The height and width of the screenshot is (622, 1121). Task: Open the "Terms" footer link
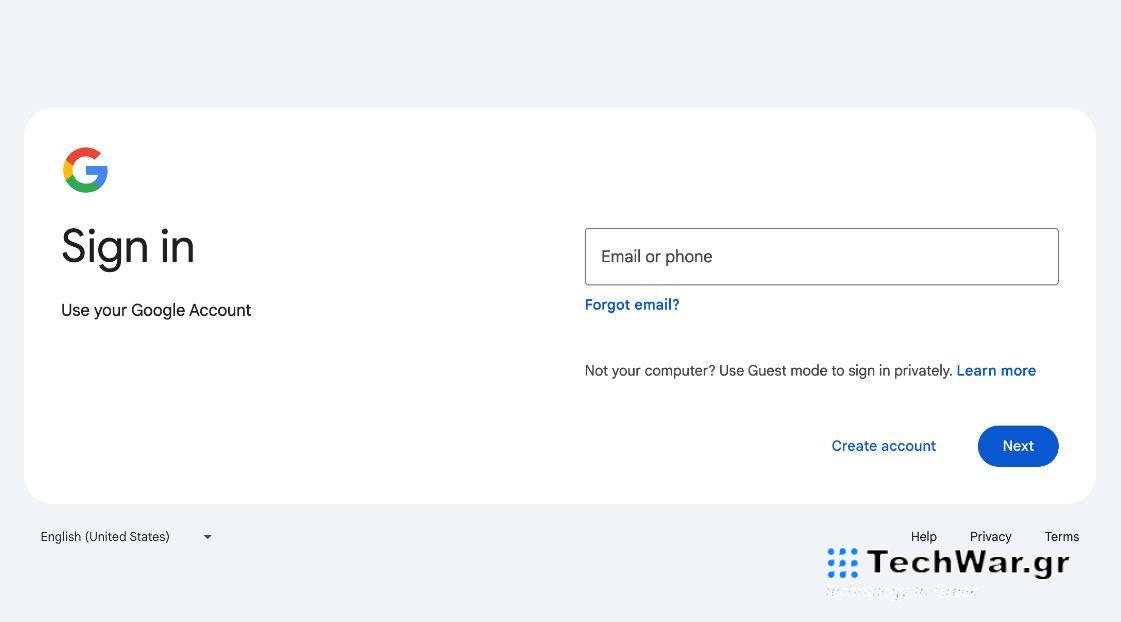pos(1062,537)
